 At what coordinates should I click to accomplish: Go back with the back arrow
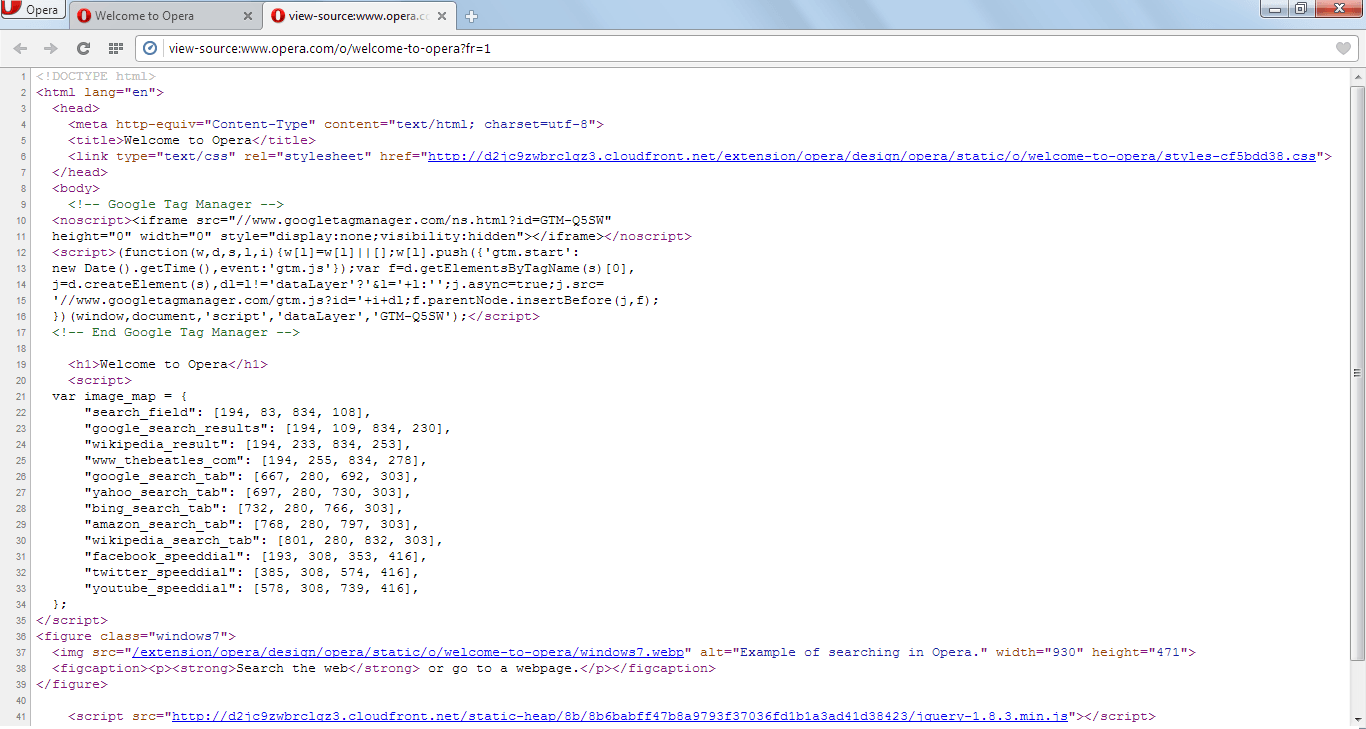pos(20,48)
